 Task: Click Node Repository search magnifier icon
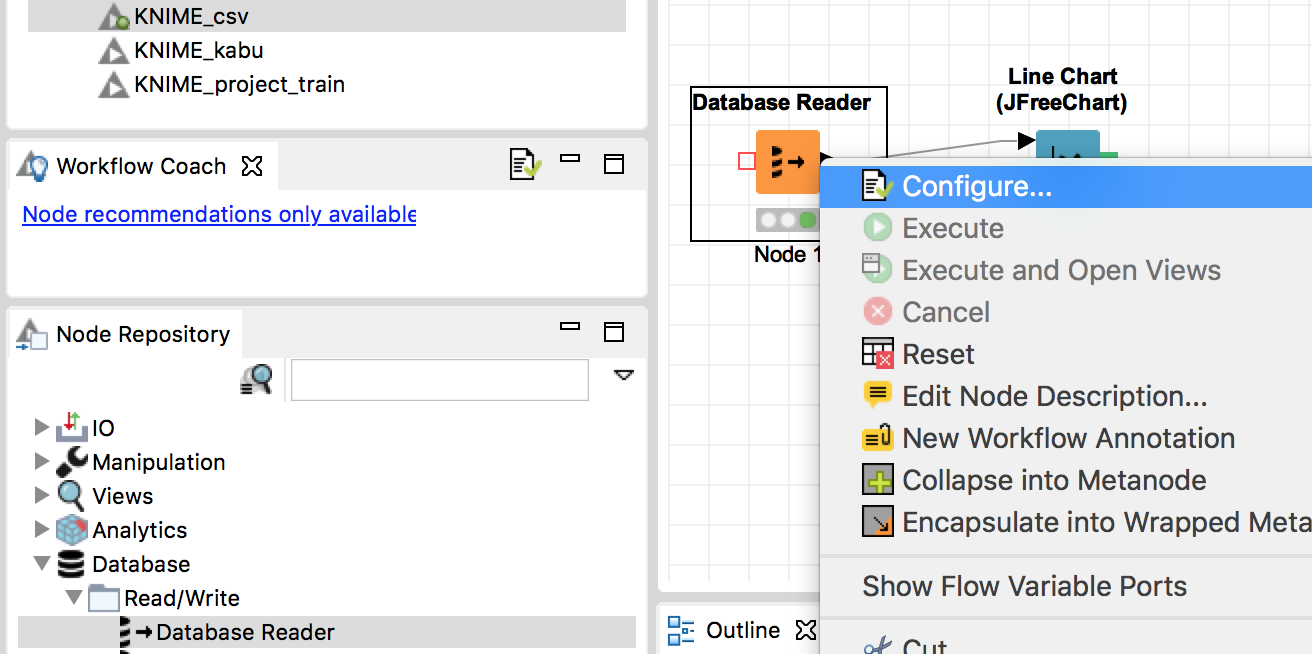click(x=256, y=380)
